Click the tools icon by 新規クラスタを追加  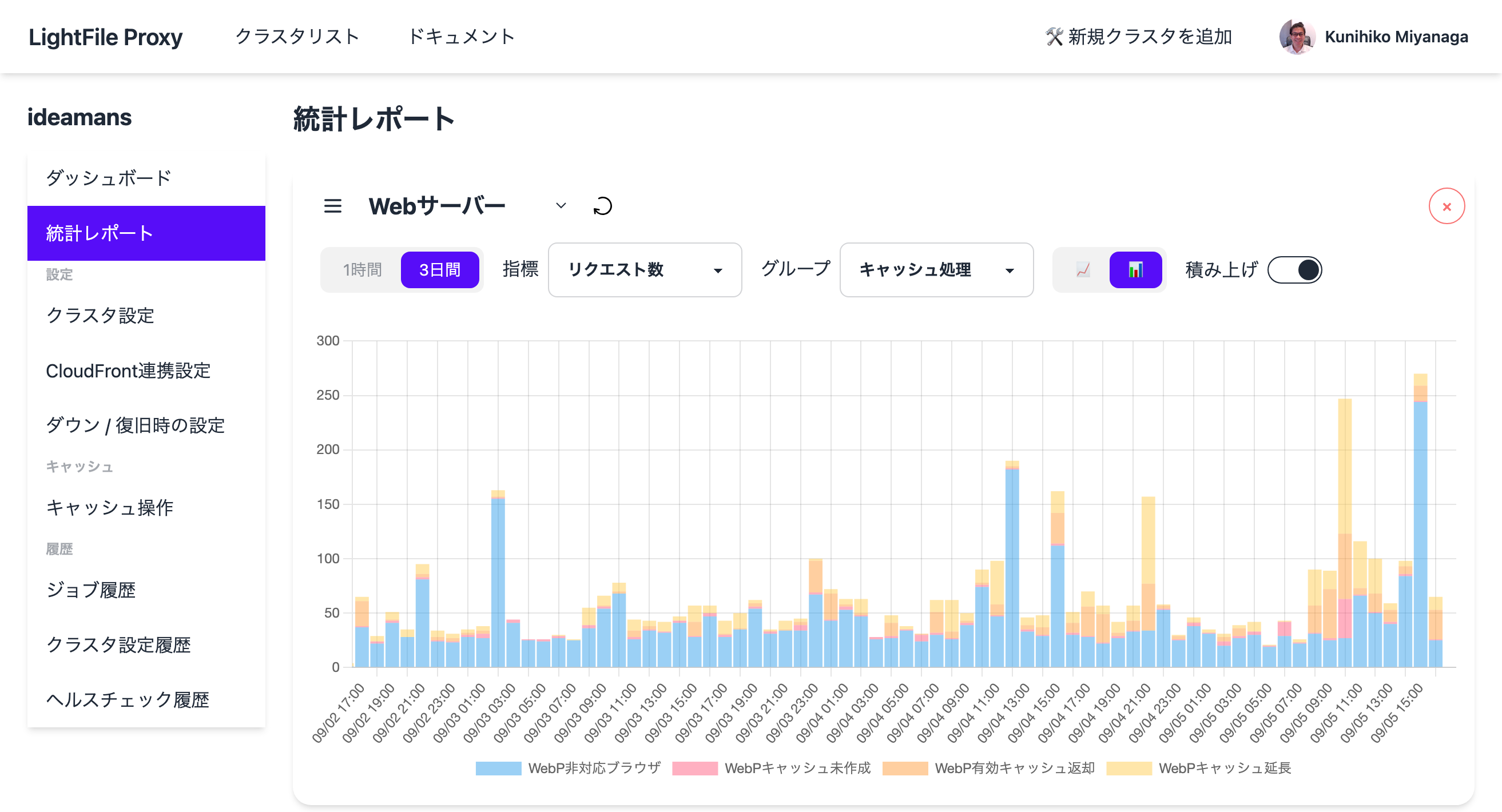pos(1054,37)
